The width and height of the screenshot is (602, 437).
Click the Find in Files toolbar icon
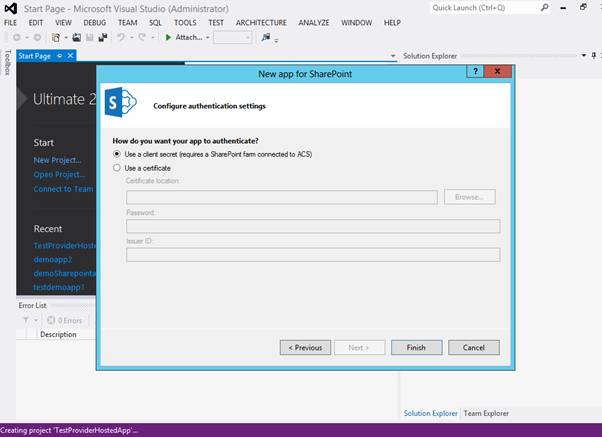point(266,37)
